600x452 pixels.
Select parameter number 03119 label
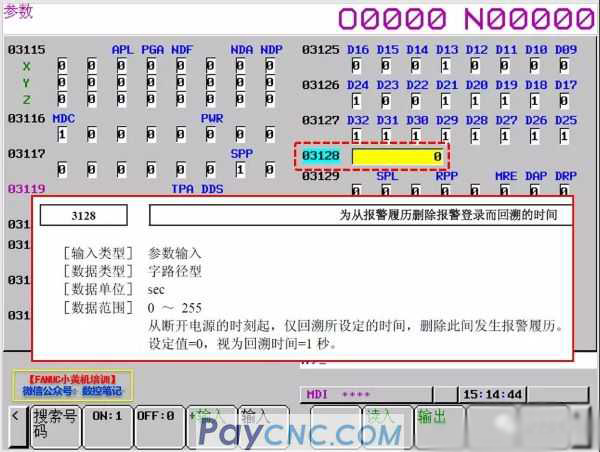(26, 188)
